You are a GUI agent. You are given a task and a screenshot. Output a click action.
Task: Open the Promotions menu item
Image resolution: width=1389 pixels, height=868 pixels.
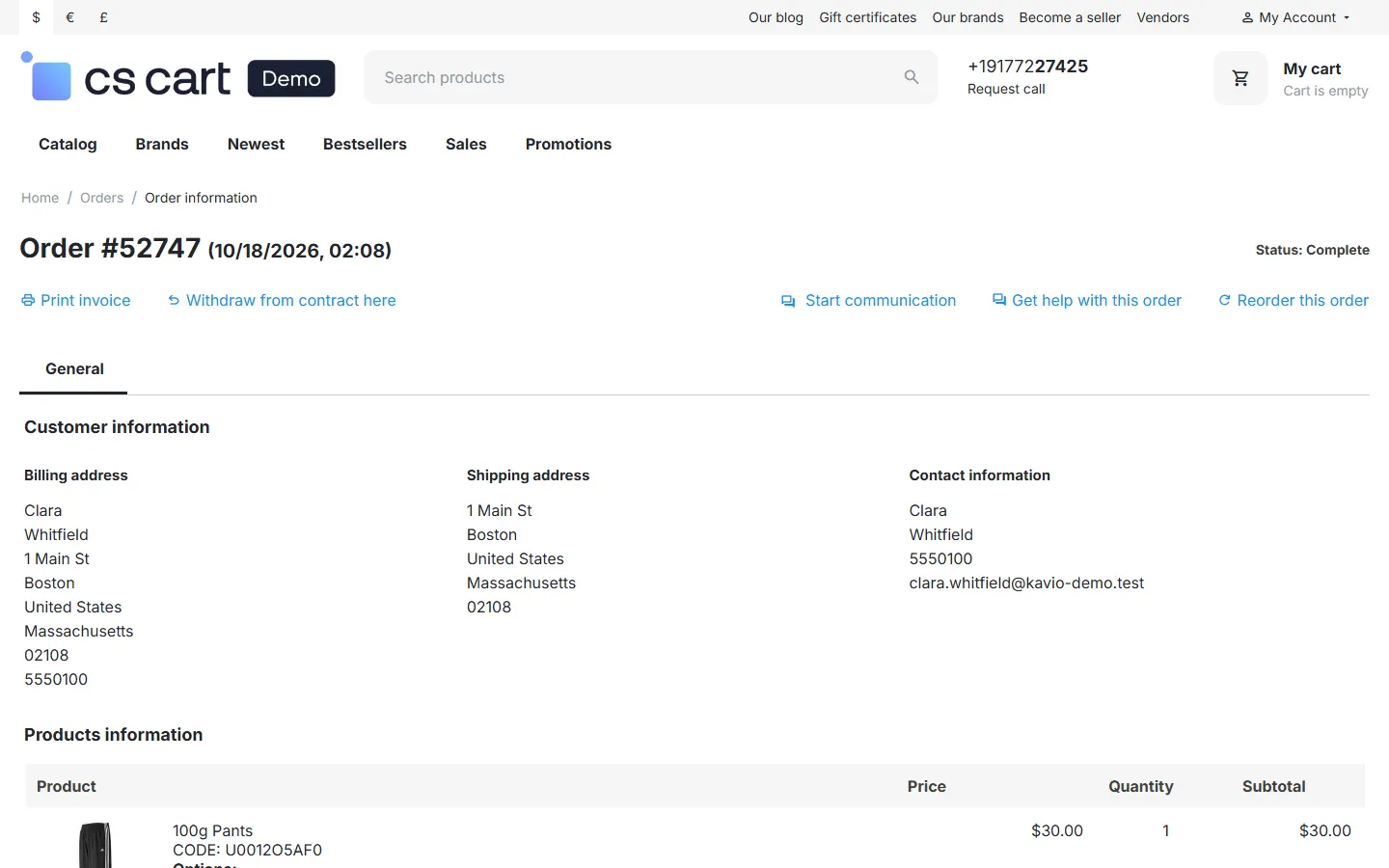(568, 145)
